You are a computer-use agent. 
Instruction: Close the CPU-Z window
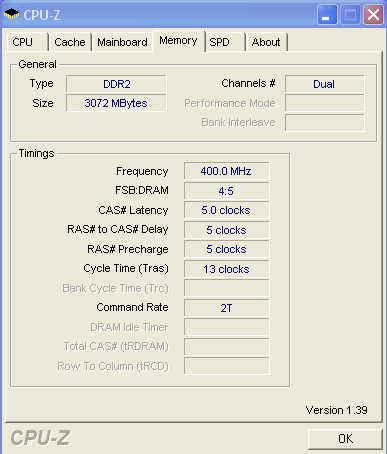tap(373, 15)
